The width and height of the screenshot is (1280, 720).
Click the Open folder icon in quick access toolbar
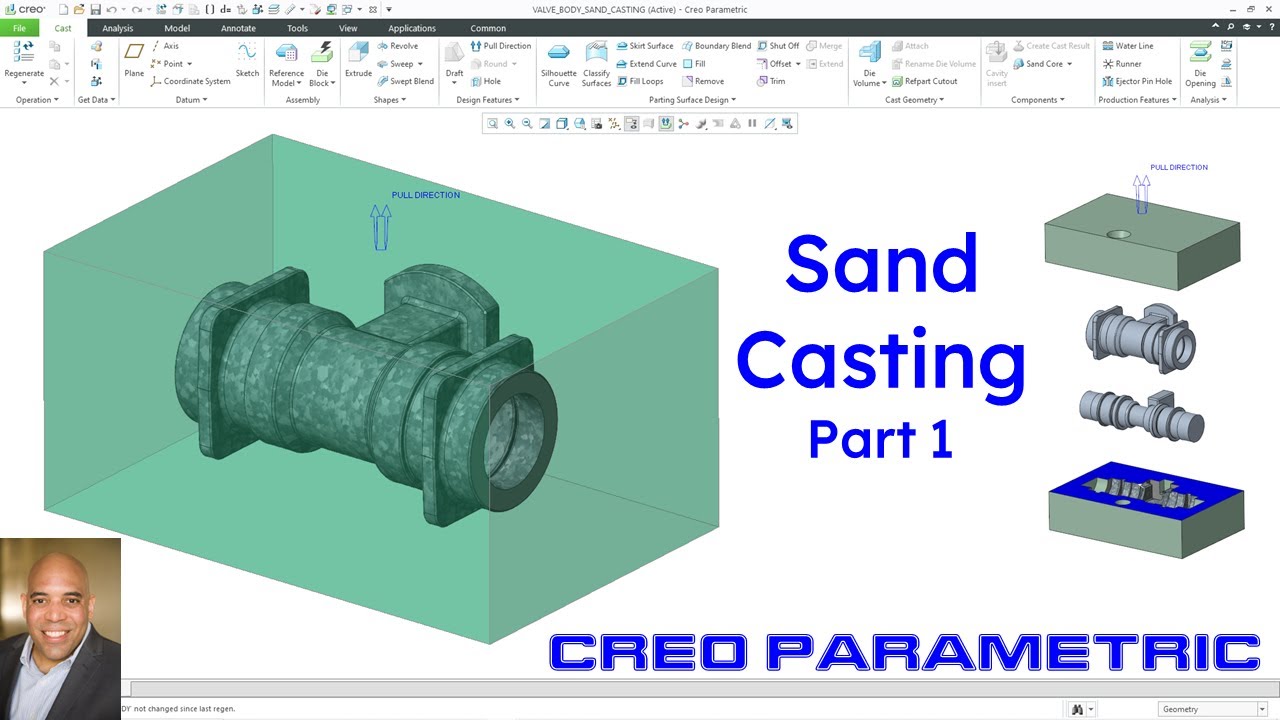click(x=79, y=9)
